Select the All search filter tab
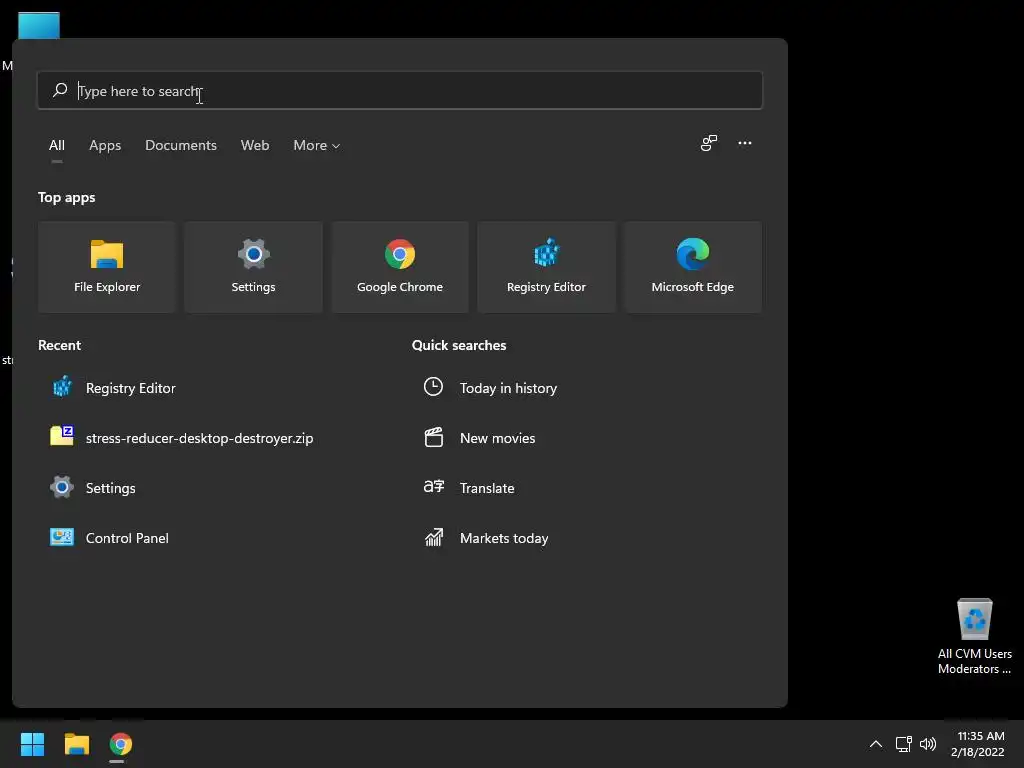 coord(57,145)
